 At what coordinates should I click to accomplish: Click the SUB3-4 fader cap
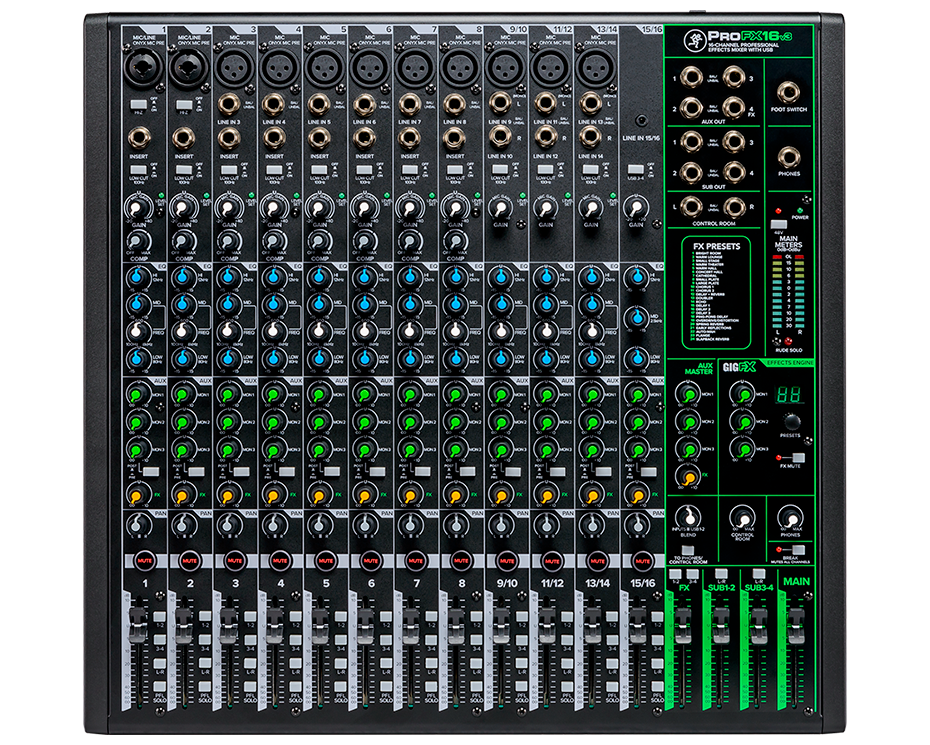759,625
